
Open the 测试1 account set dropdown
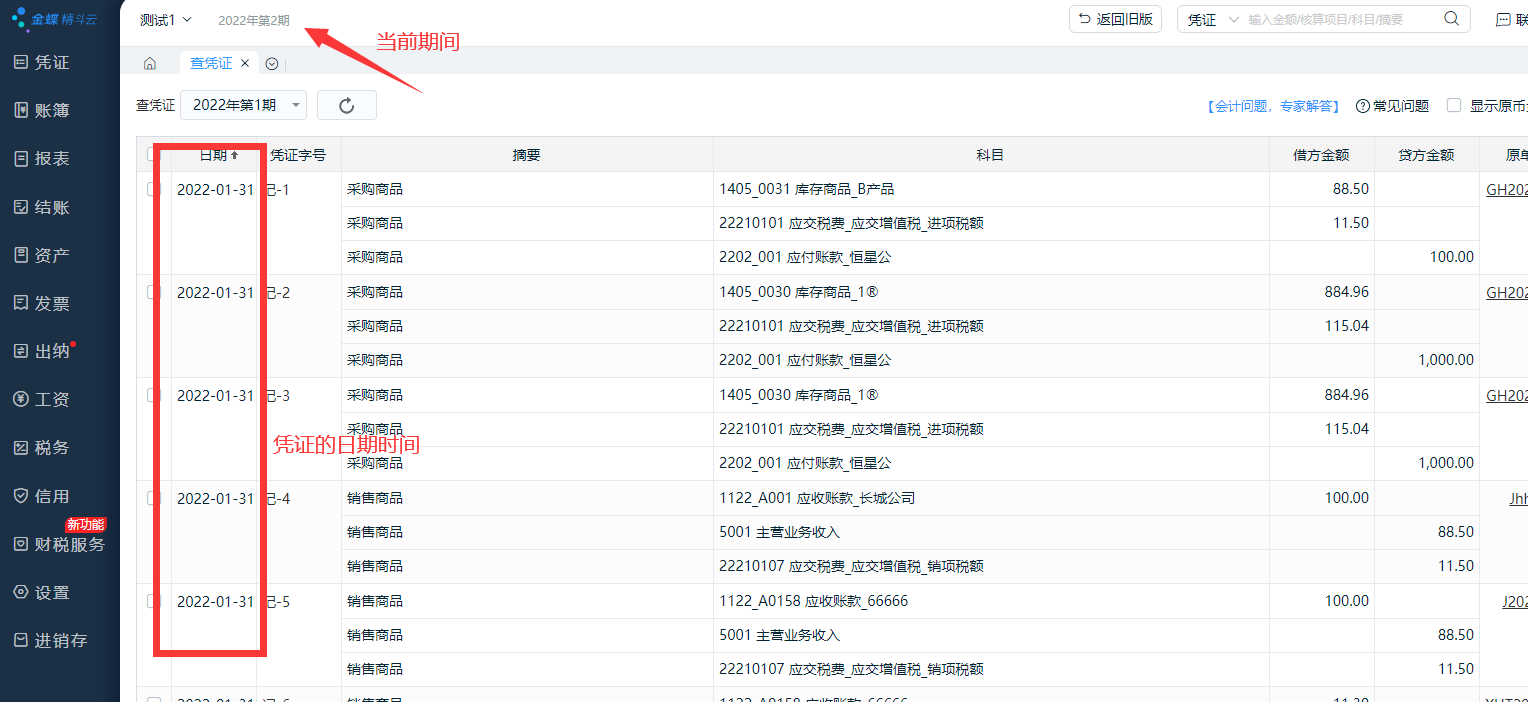coord(166,20)
